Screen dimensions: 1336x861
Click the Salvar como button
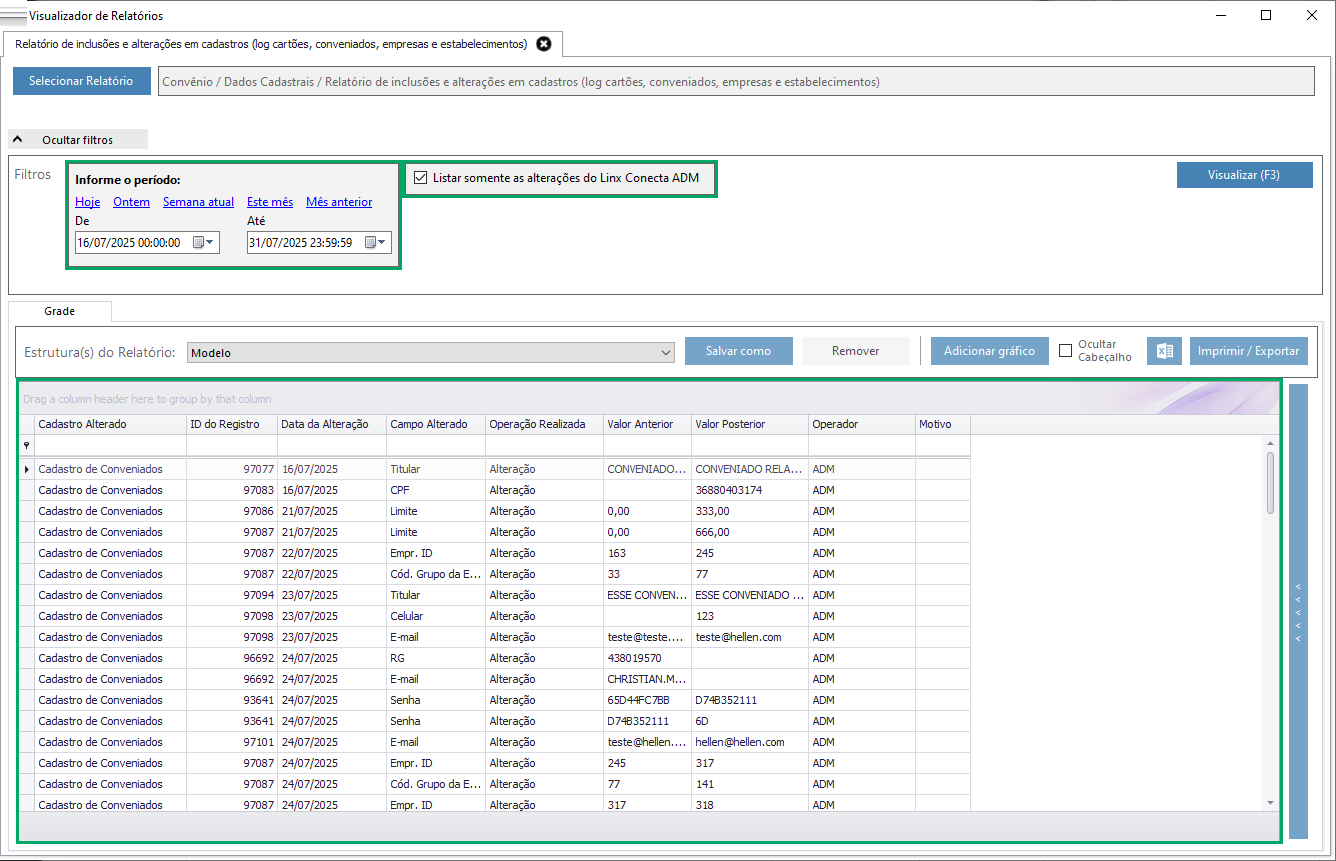(x=738, y=351)
